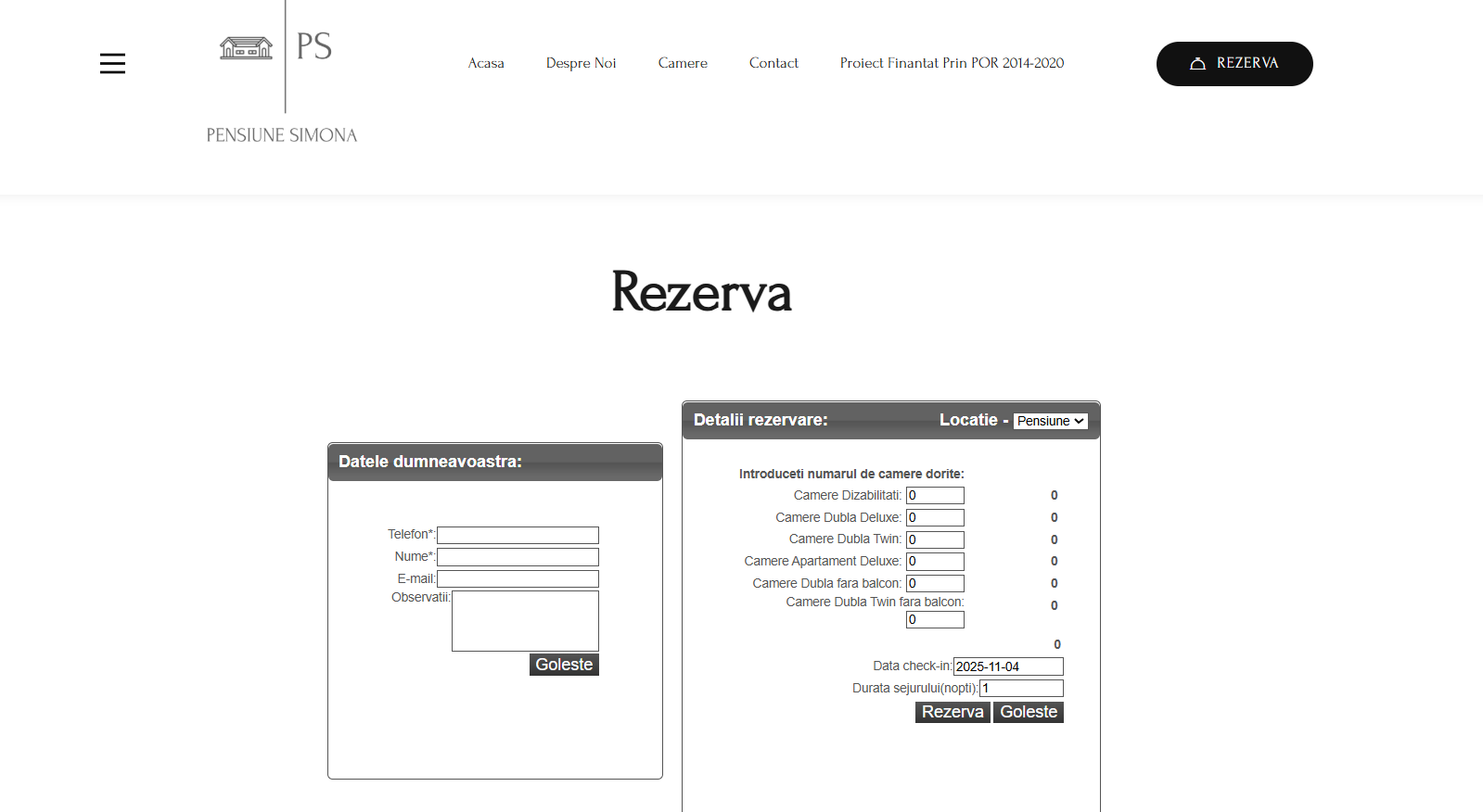Expand the Locatie Pensiune dropdown
This screenshot has width=1483, height=812.
tap(1050, 421)
